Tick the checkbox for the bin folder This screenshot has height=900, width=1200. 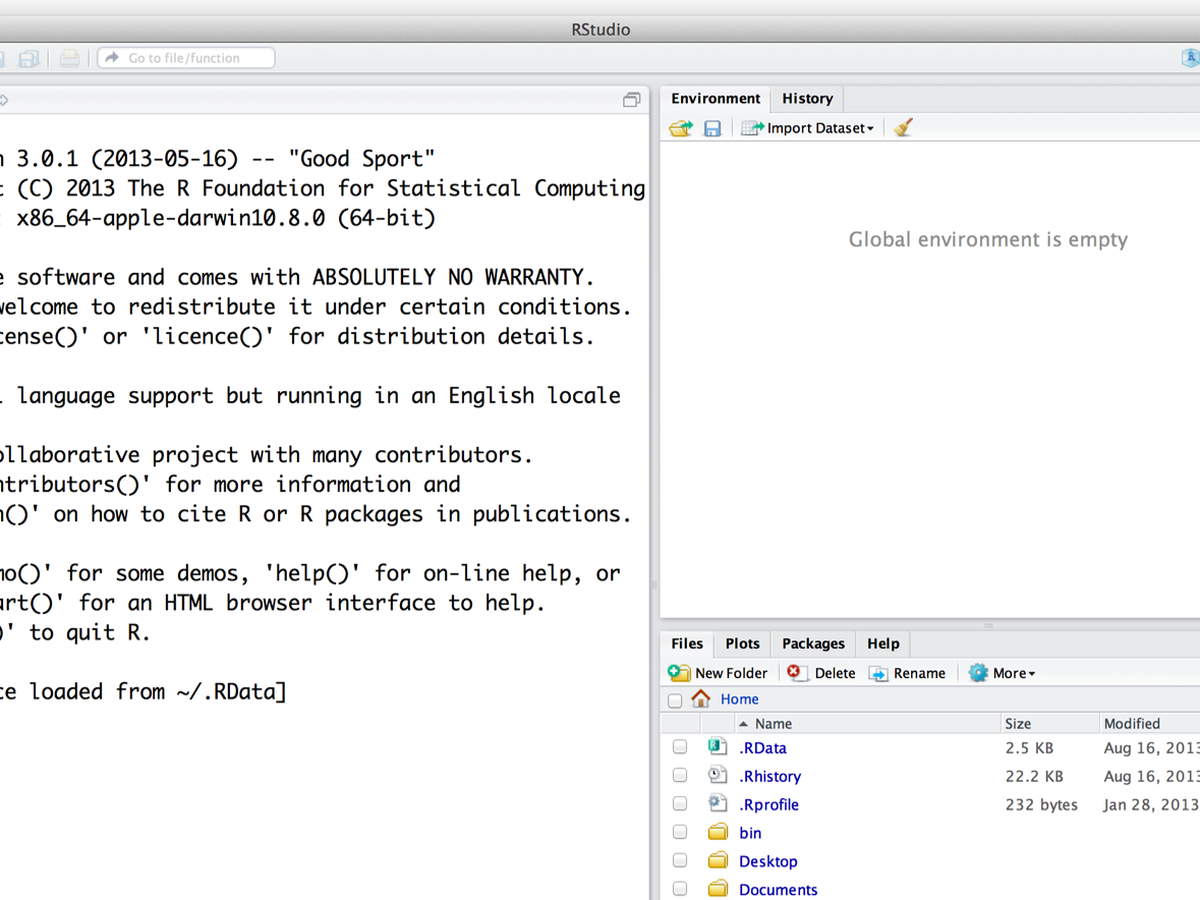[x=680, y=832]
